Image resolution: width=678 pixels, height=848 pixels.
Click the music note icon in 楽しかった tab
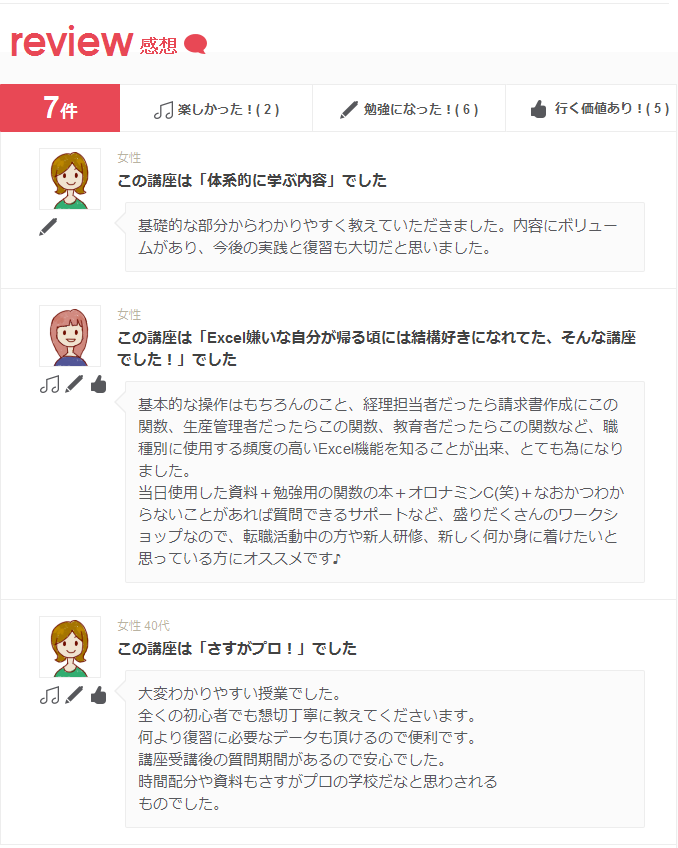click(163, 110)
